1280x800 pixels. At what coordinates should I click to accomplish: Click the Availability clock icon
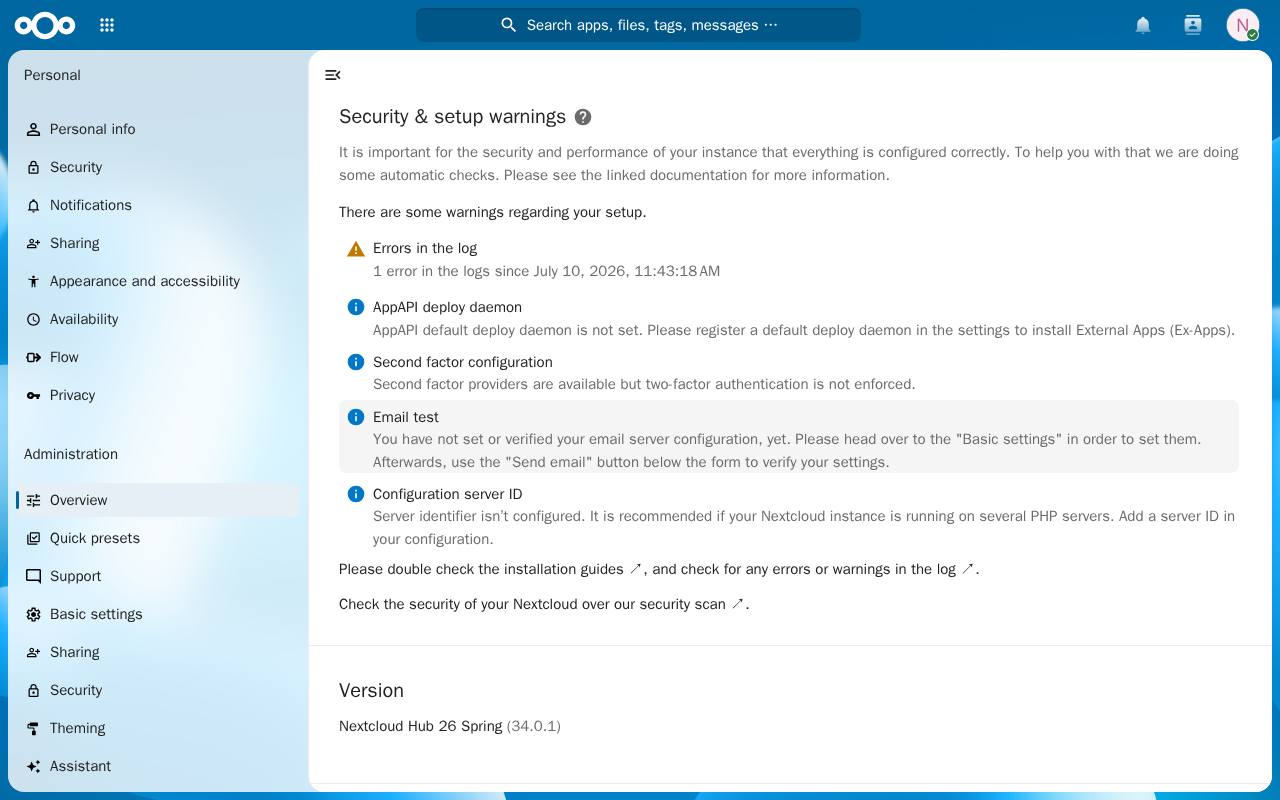click(34, 319)
